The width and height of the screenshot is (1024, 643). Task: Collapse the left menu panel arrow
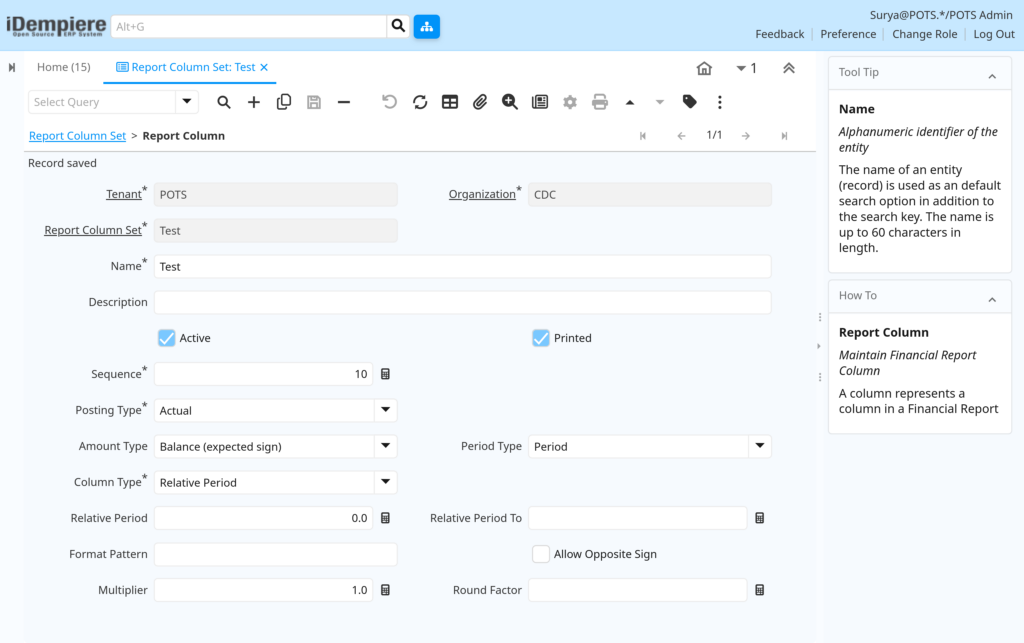coord(12,67)
